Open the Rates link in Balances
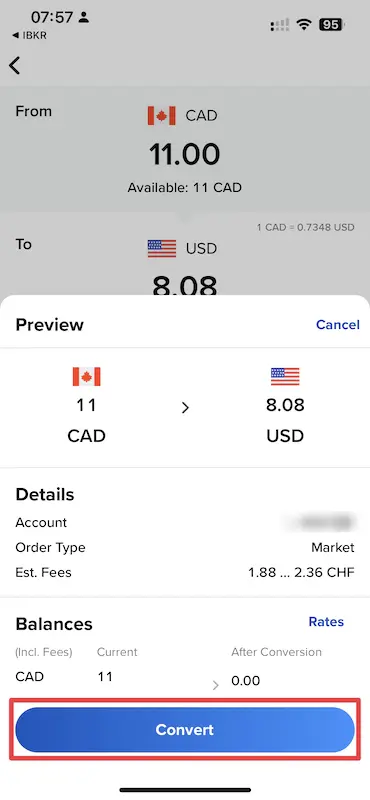Viewport: 370px width, 800px height. coord(326,621)
